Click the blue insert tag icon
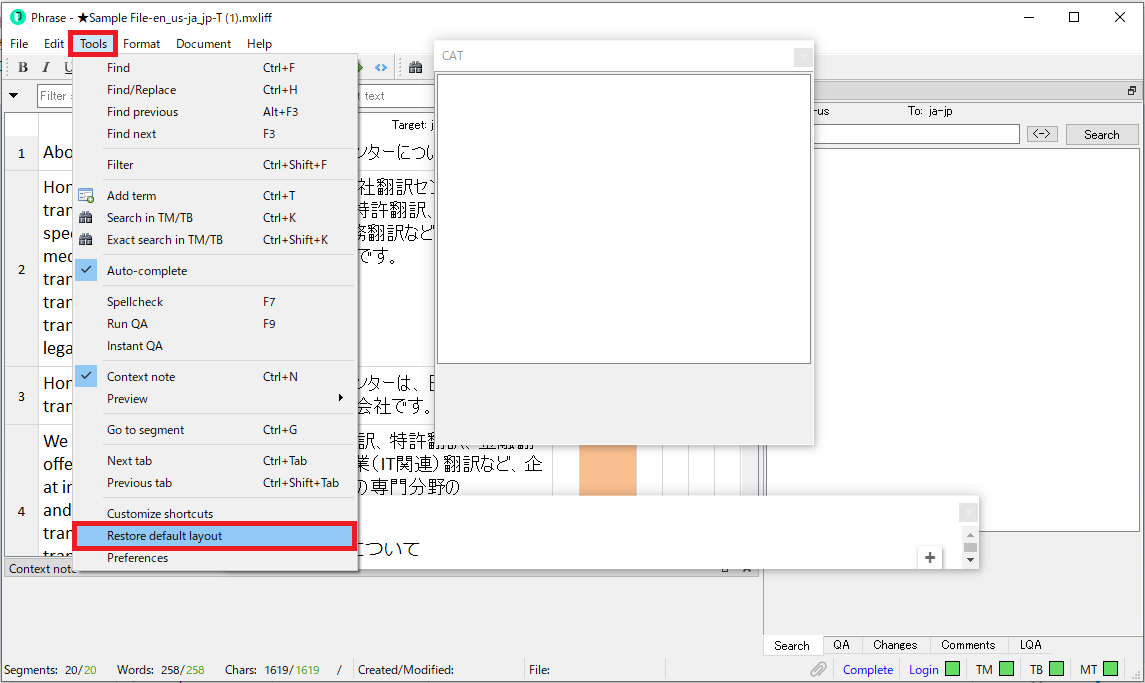 [381, 67]
